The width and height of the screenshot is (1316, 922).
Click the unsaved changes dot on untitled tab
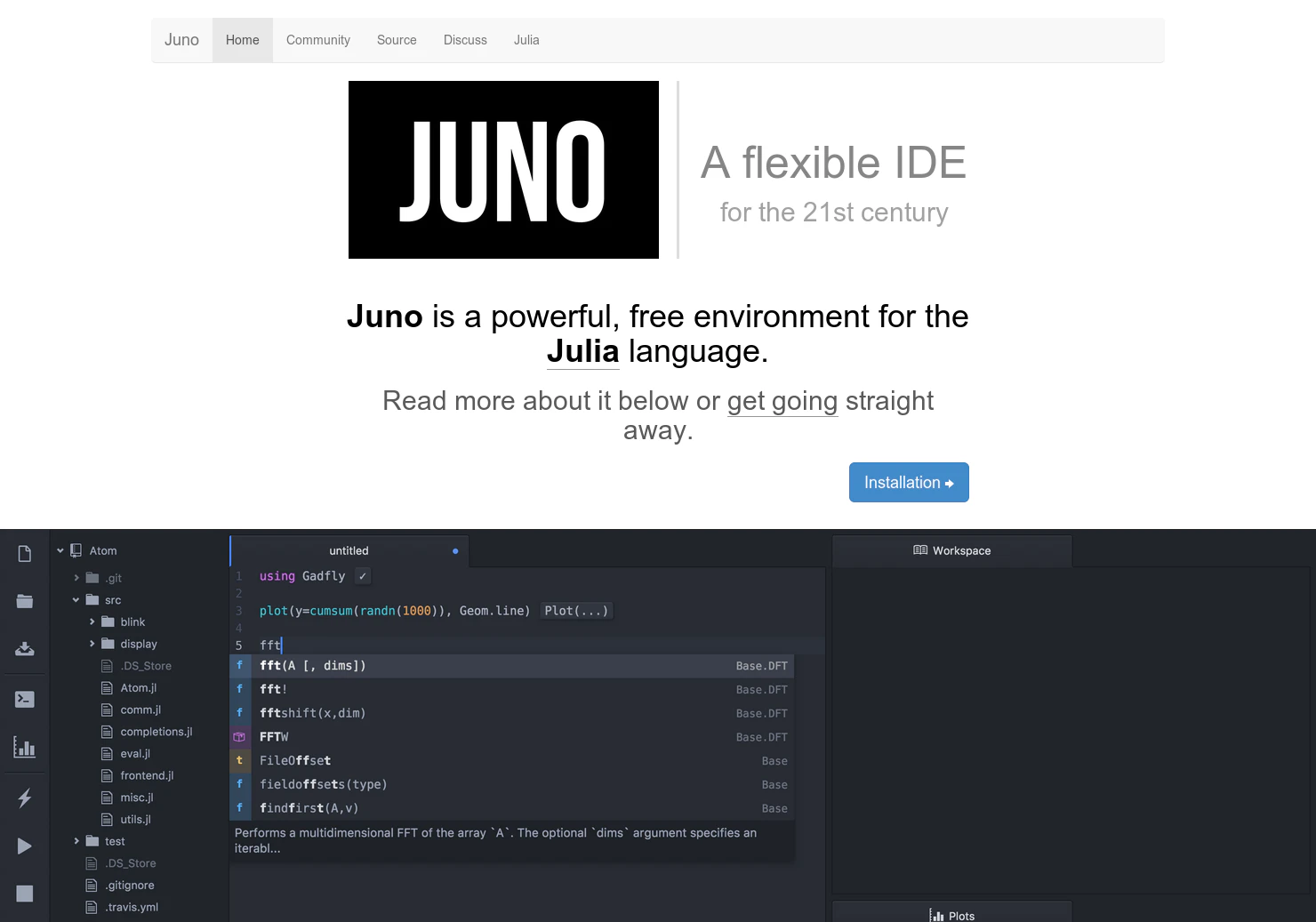coord(456,550)
